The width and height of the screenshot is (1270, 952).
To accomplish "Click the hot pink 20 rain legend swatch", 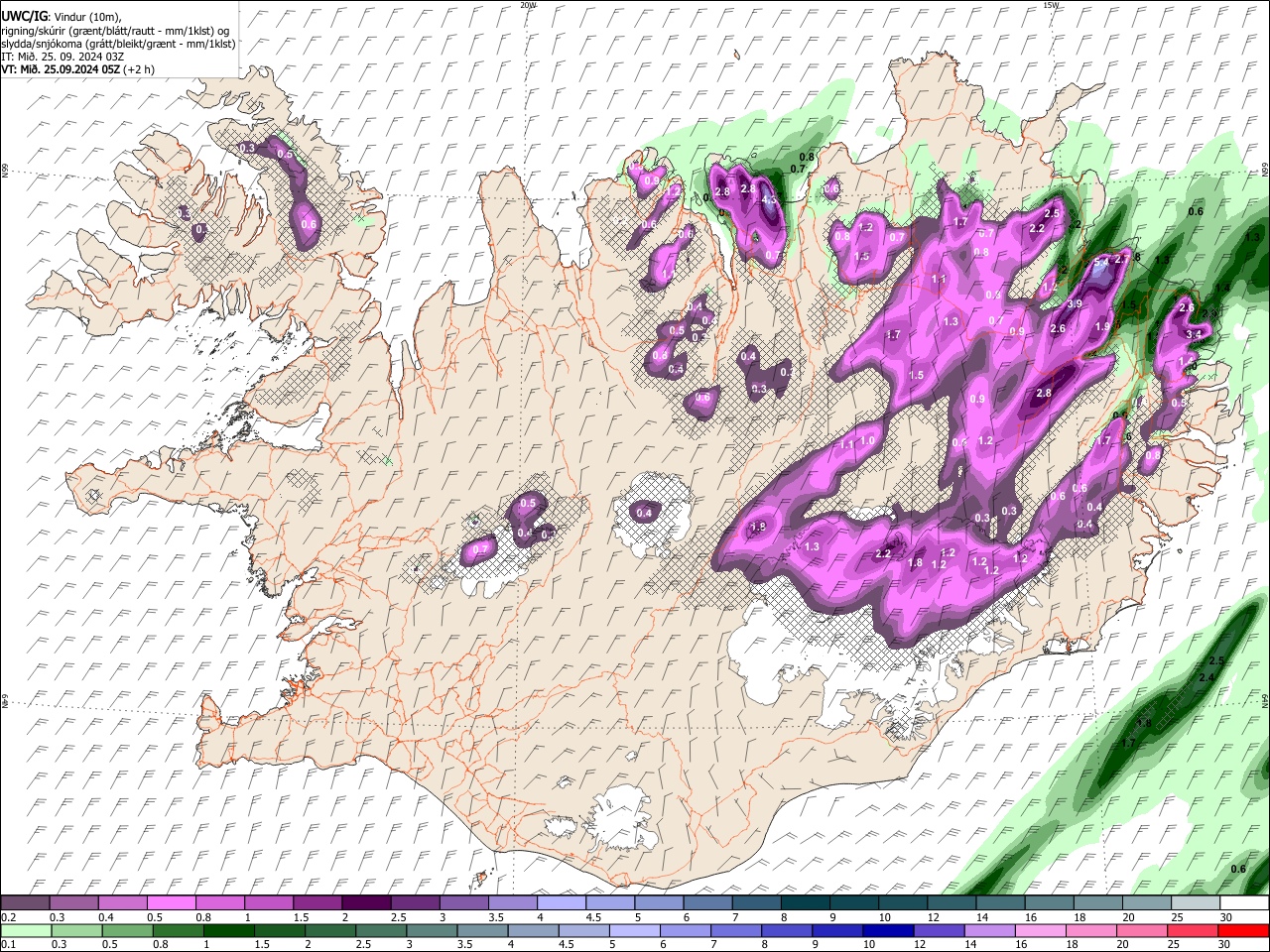I will (1141, 931).
